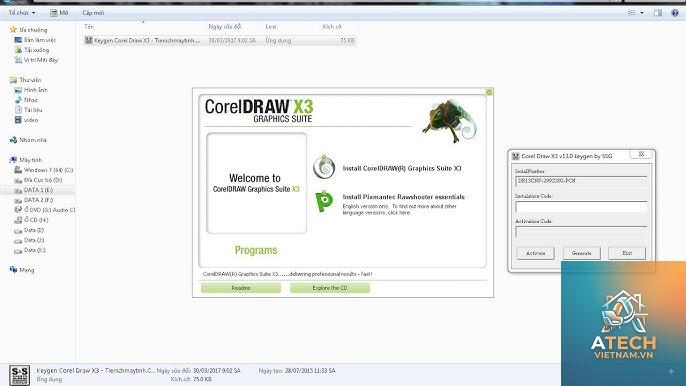Click Install Pixmantec Rawshooter essentials

click(x=403, y=197)
